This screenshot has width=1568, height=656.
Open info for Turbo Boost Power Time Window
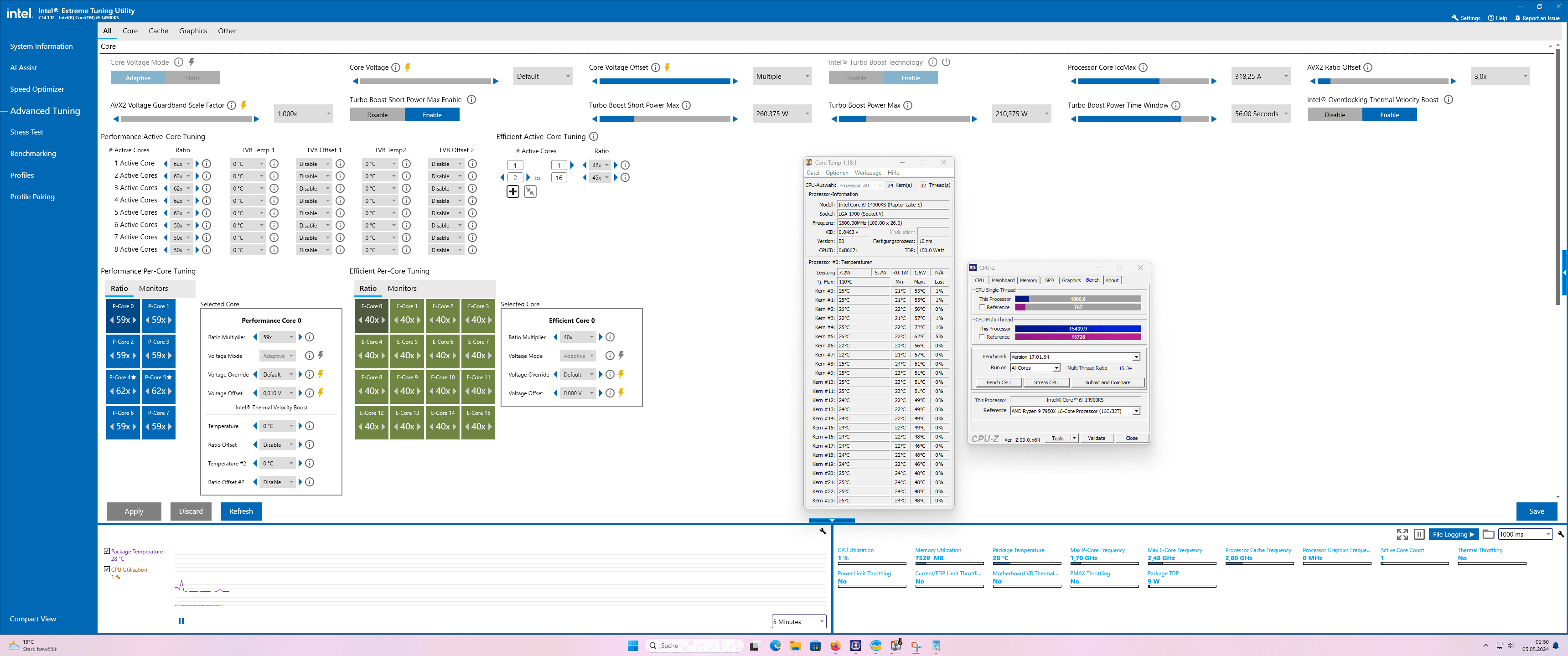pyautogui.click(x=1175, y=105)
